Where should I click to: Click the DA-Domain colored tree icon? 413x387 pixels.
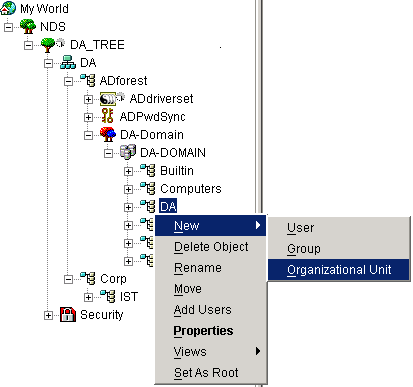(x=108, y=134)
